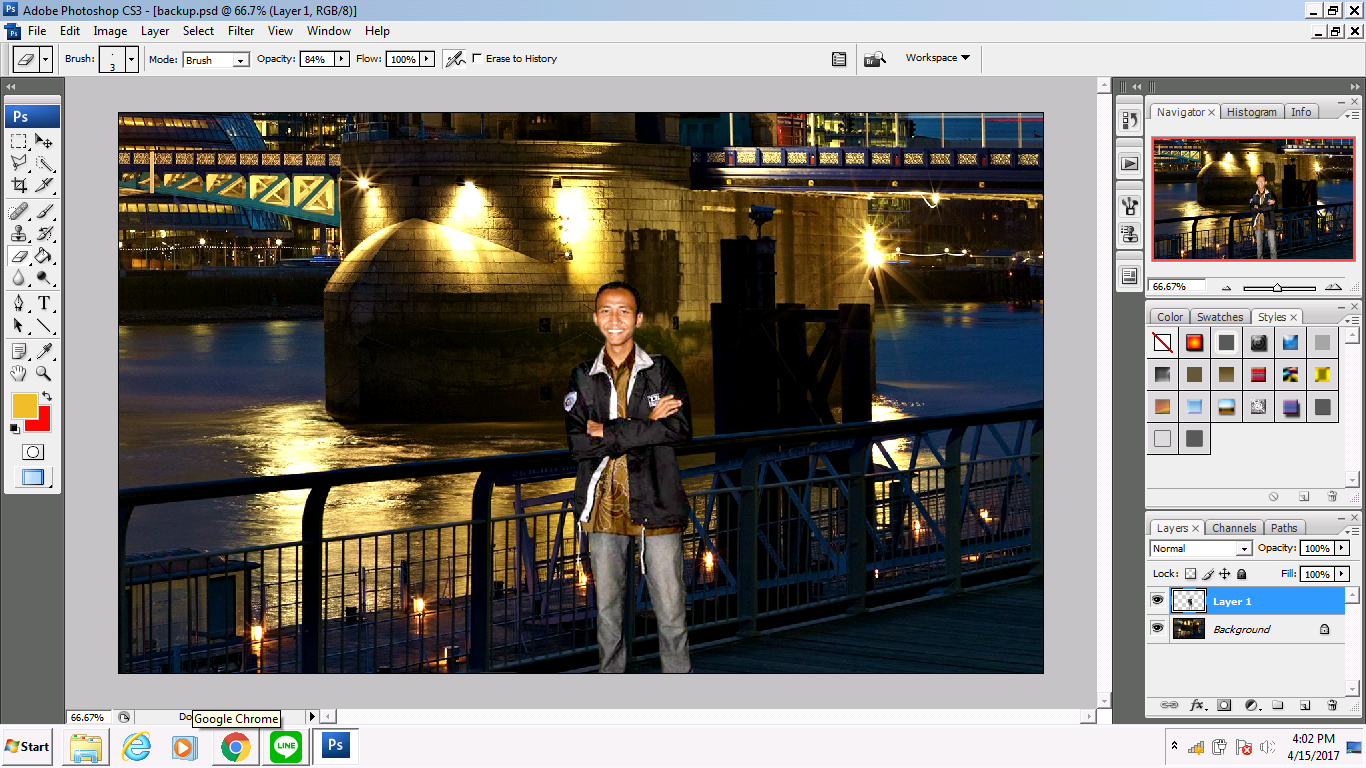Create a new layer in the Layers panel
The width and height of the screenshot is (1366, 768).
[1304, 706]
